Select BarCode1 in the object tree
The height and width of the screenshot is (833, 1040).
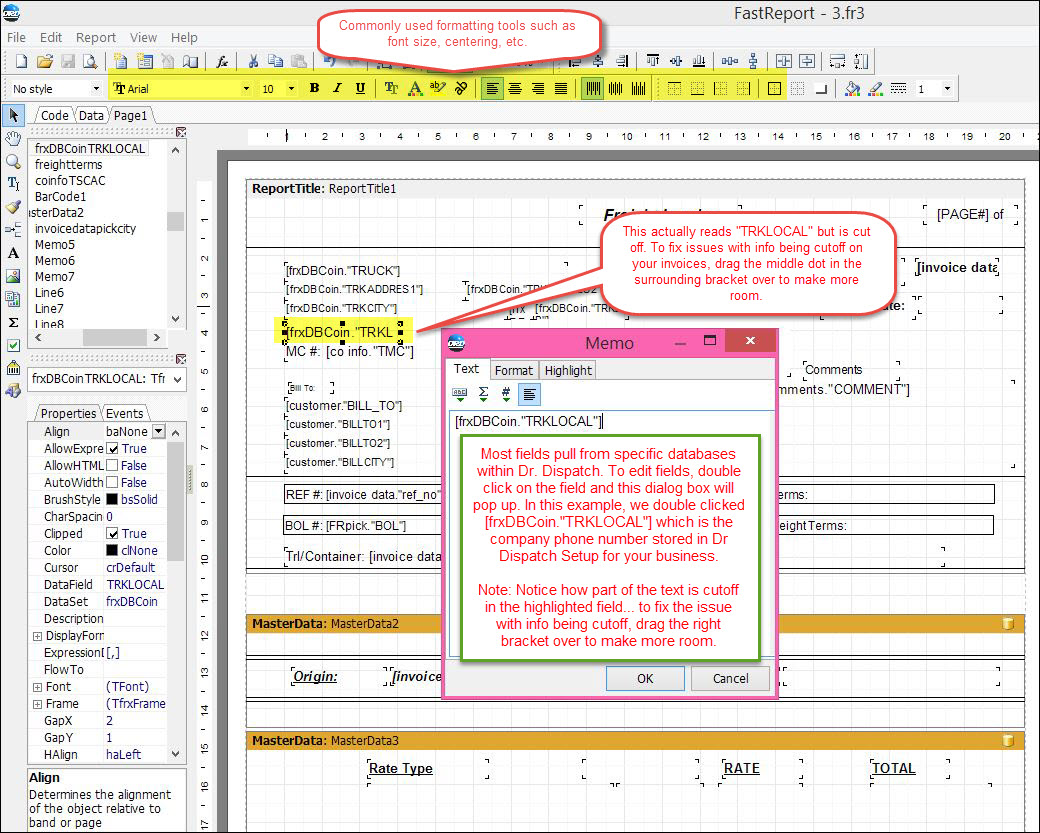(x=60, y=196)
